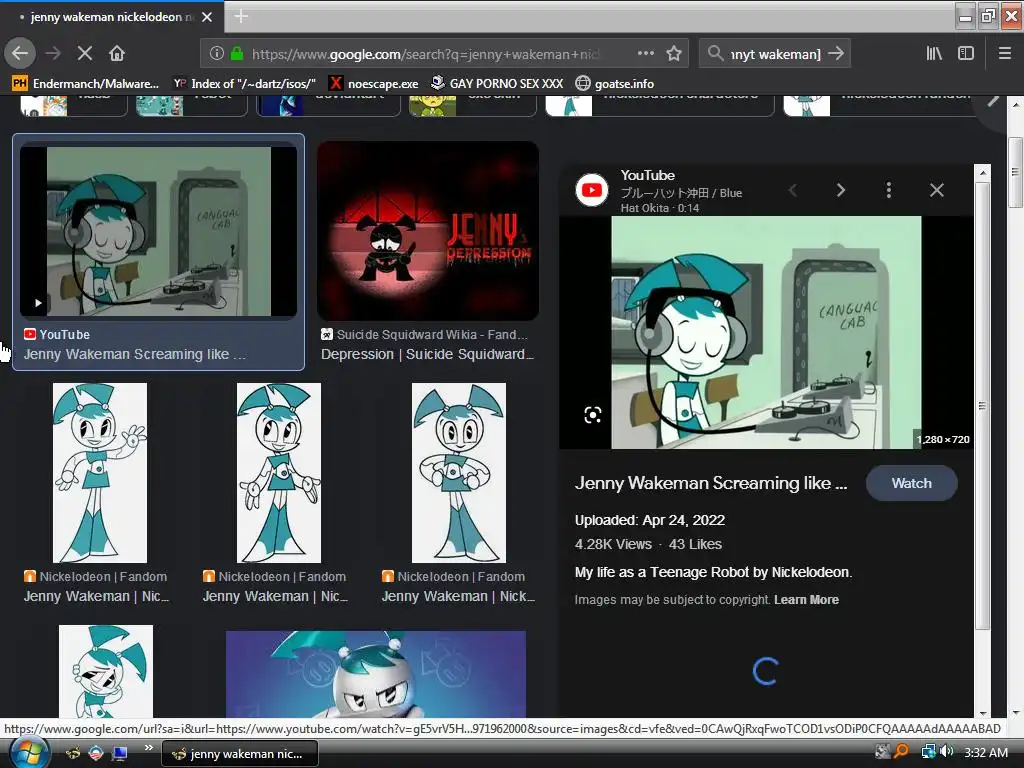Open the Library bookshelf icon

[935, 54]
